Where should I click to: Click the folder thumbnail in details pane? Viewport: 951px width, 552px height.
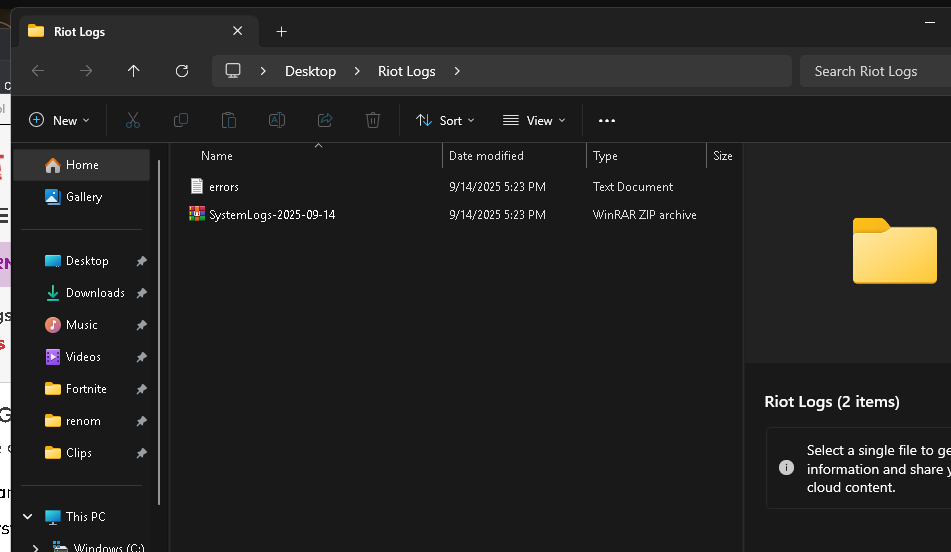895,251
